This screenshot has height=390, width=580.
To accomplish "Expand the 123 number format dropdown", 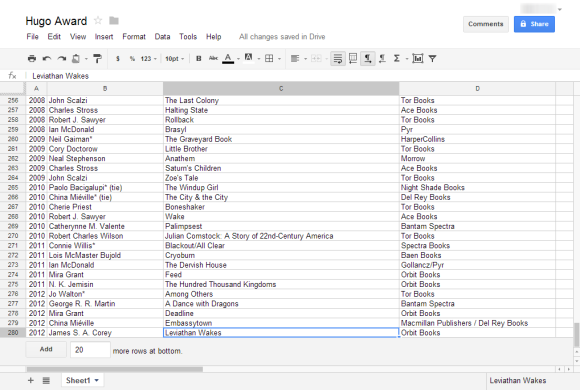I will point(149,58).
